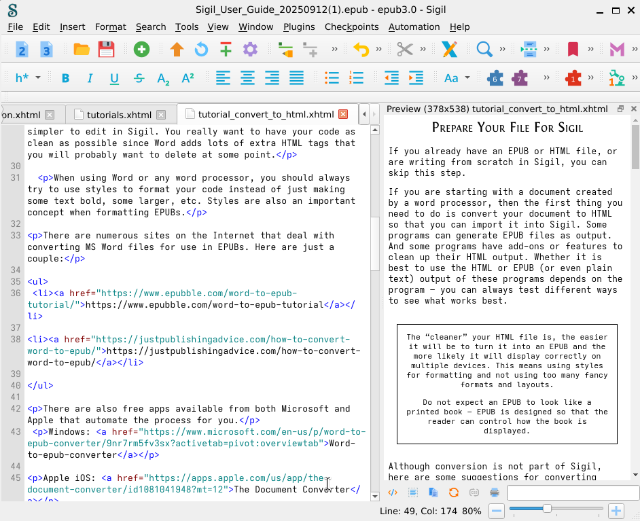This screenshot has width=640, height=521.
Task: Toggle underline formatting
Action: pyautogui.click(x=114, y=77)
